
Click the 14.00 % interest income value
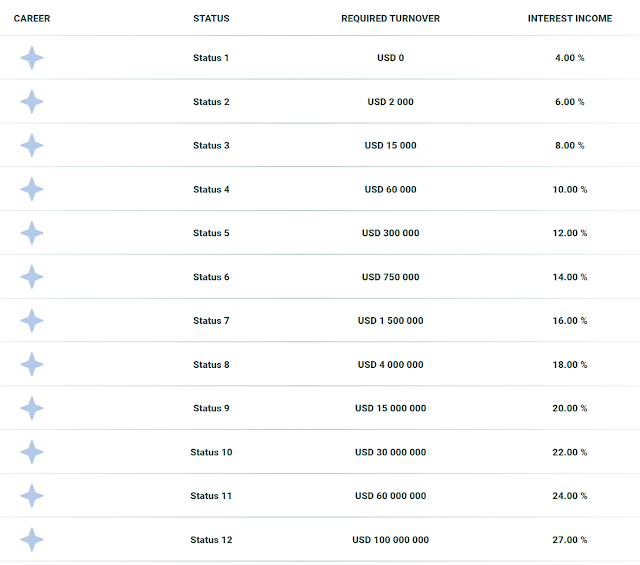(x=570, y=277)
